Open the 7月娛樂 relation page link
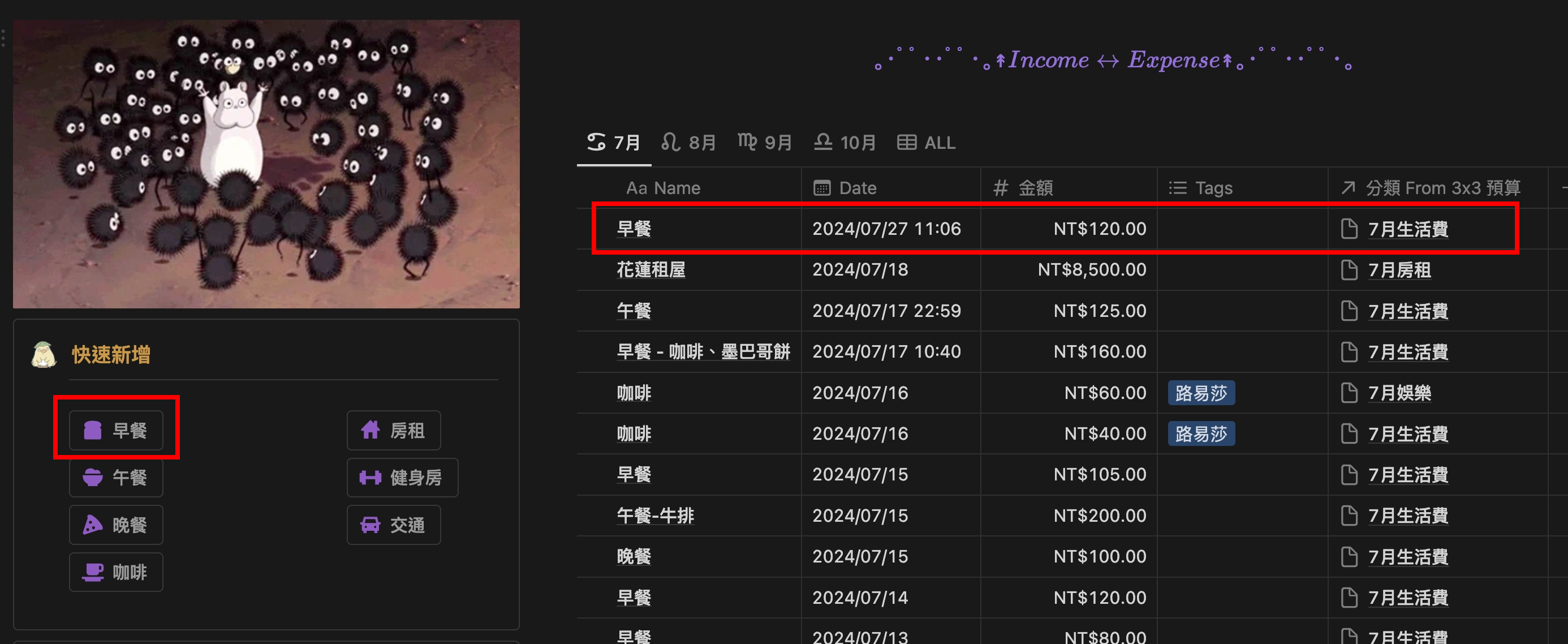1568x644 pixels. point(1399,393)
